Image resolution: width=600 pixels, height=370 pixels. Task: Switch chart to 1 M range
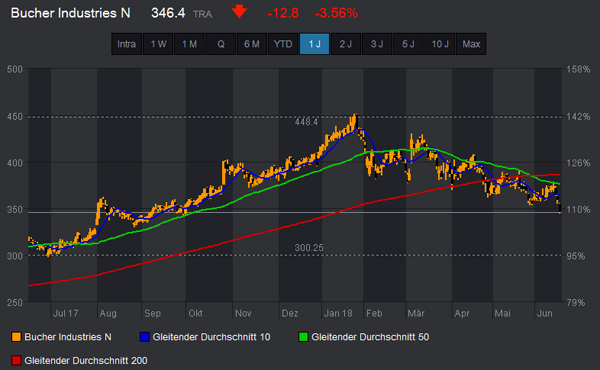189,44
